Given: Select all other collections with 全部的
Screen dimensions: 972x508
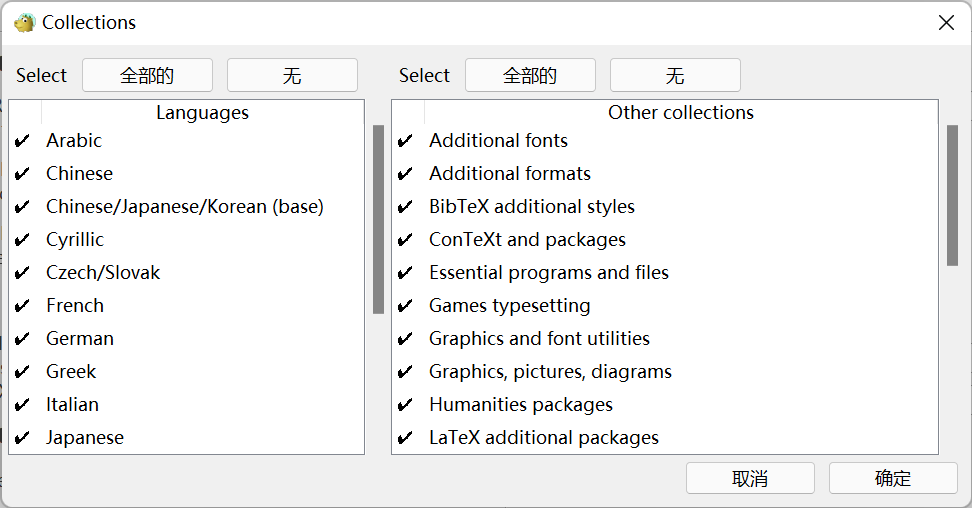Looking at the screenshot, I should pyautogui.click(x=531, y=75).
